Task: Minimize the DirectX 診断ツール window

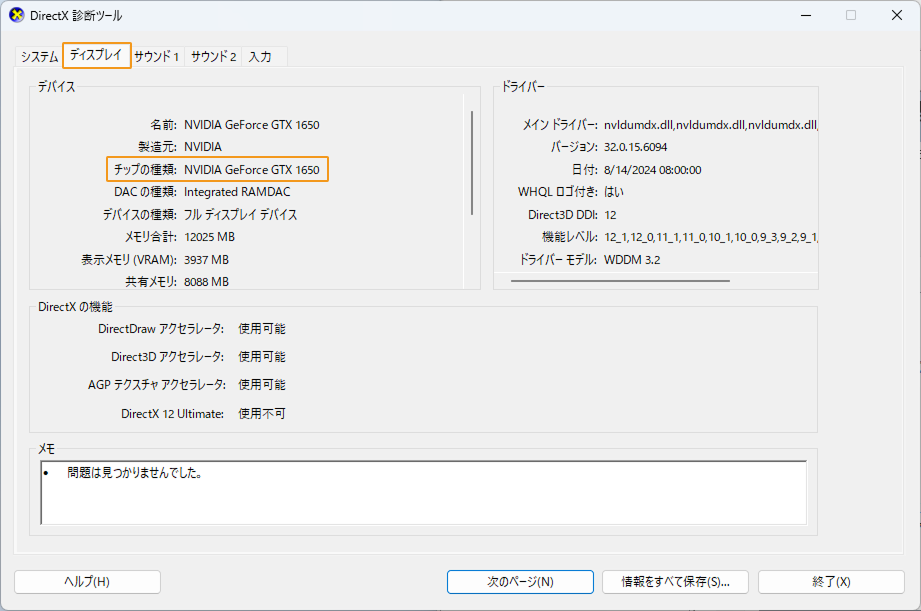Action: [x=806, y=15]
